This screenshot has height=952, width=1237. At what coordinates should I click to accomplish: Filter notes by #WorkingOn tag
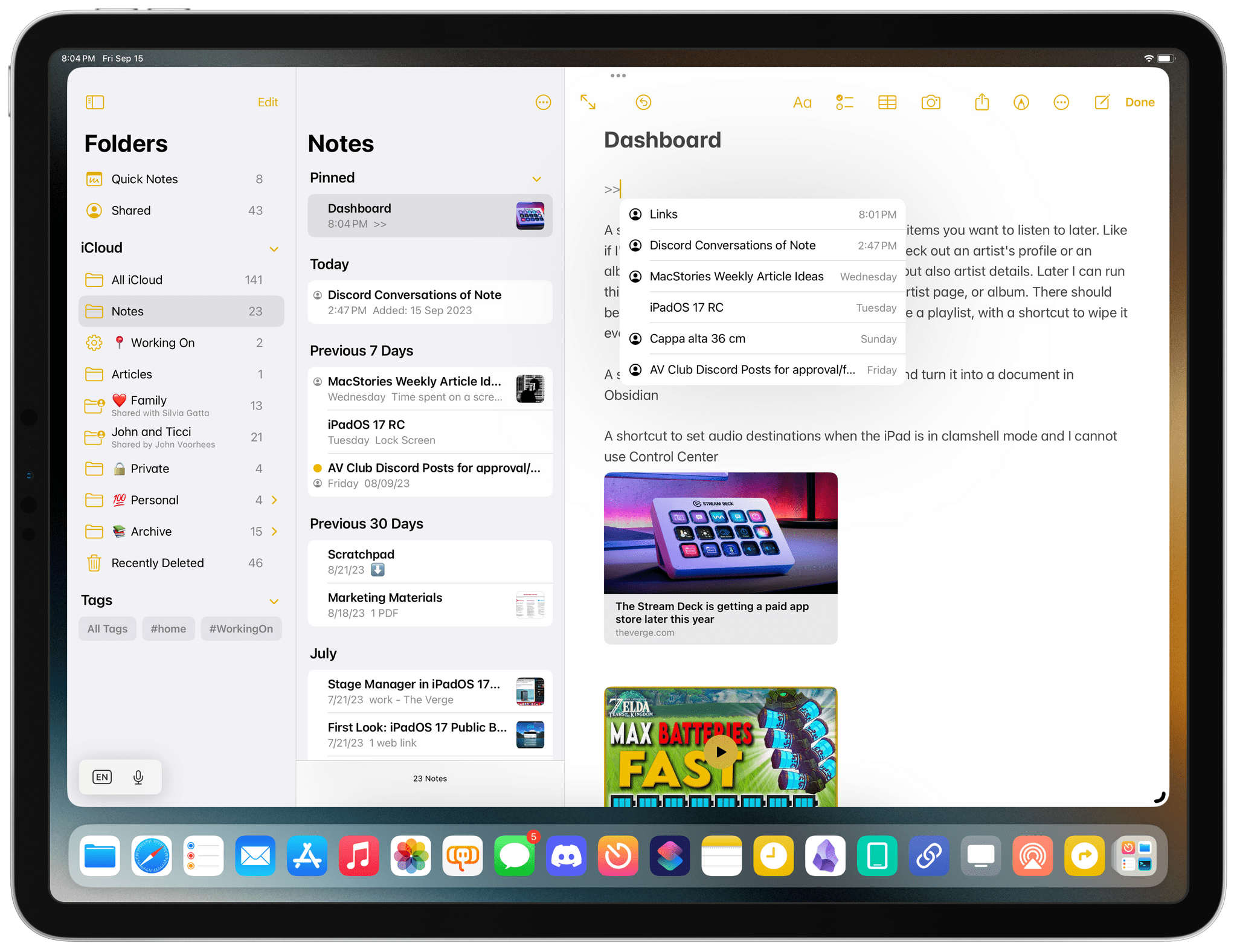click(241, 628)
